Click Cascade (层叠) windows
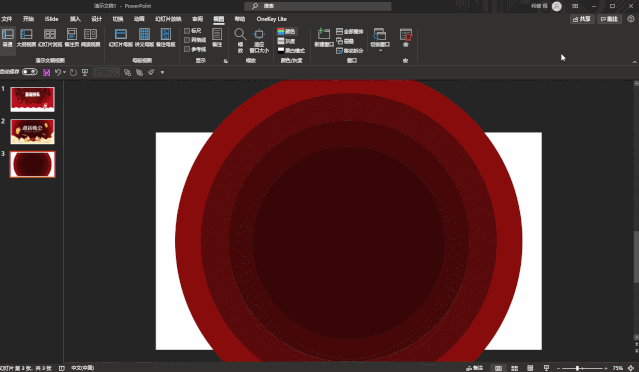 pyautogui.click(x=345, y=41)
